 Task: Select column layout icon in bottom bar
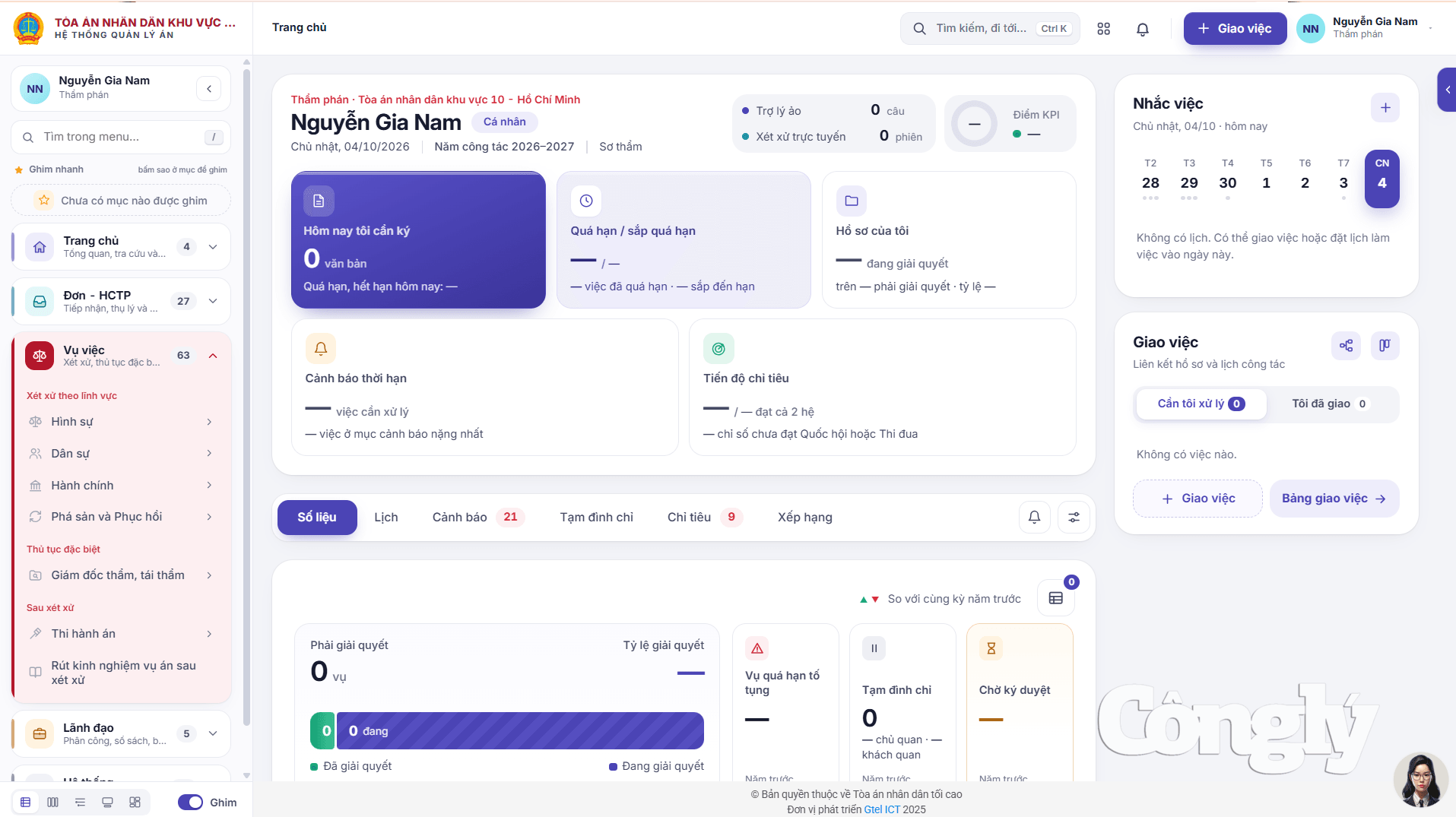(53, 803)
